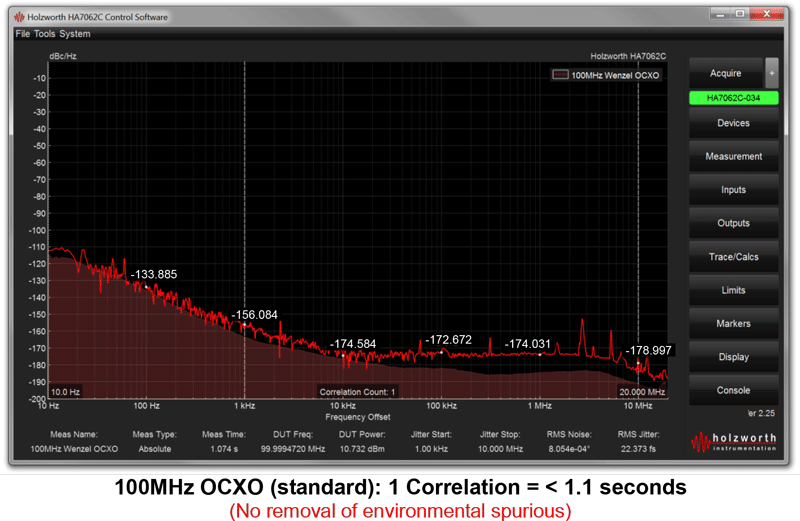Image resolution: width=800 pixels, height=521 pixels.
Task: Click the -133.885 marker label
Action: click(x=154, y=275)
